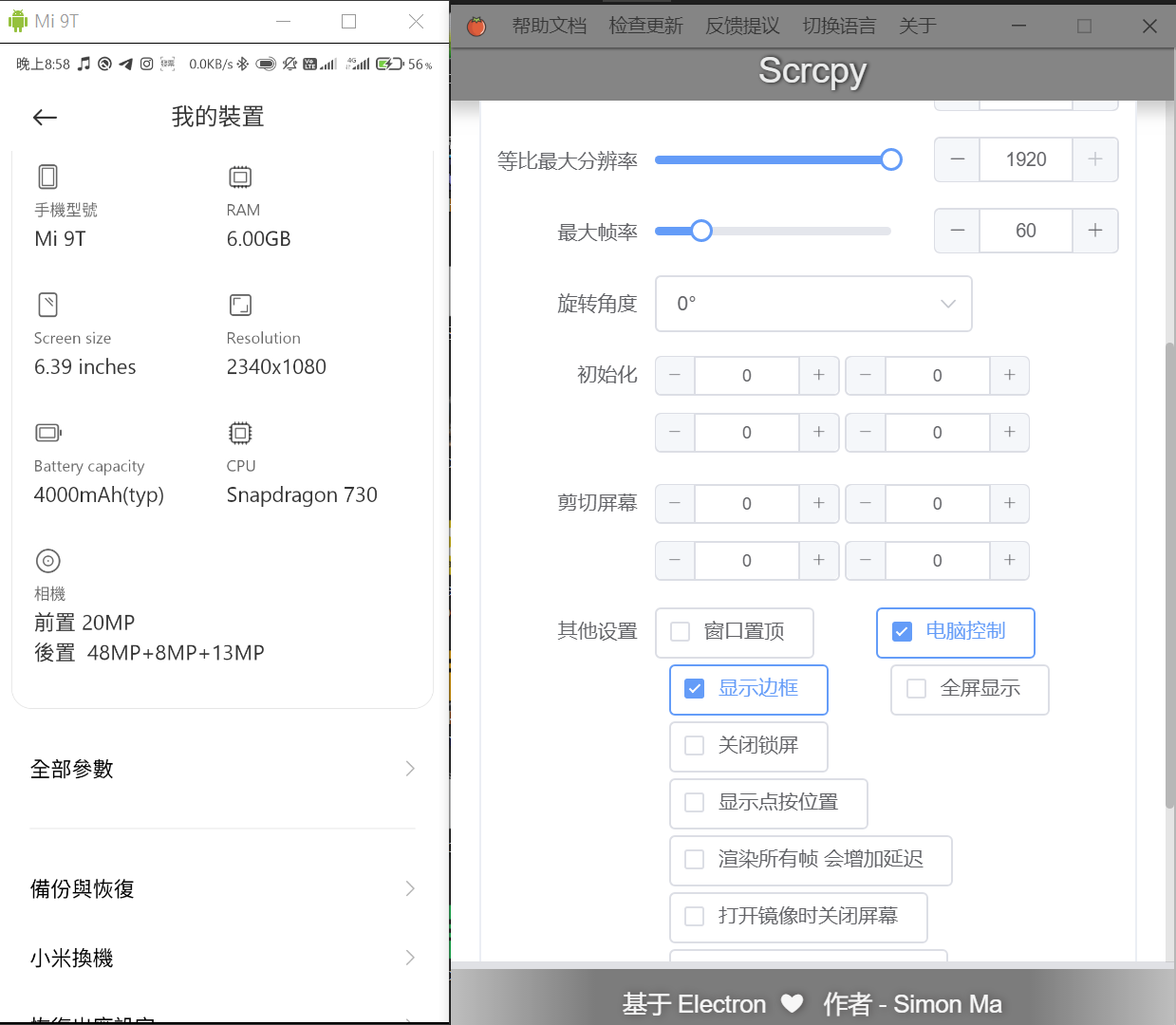Click the 6.39 inches screen size value

(84, 366)
